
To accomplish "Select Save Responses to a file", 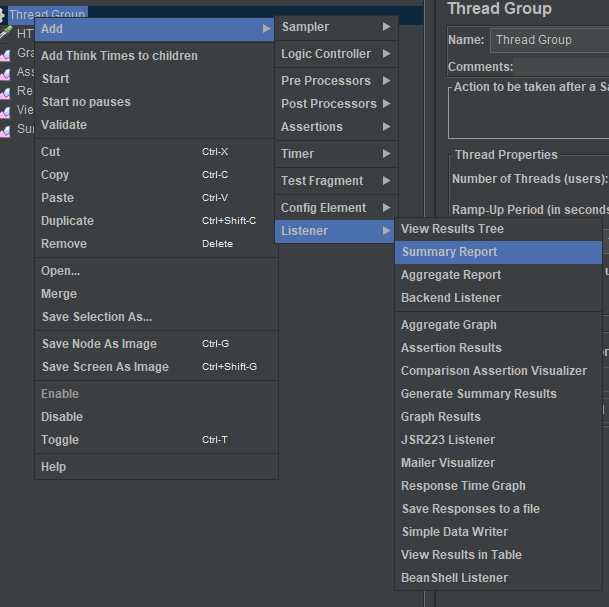I will pos(498,509).
